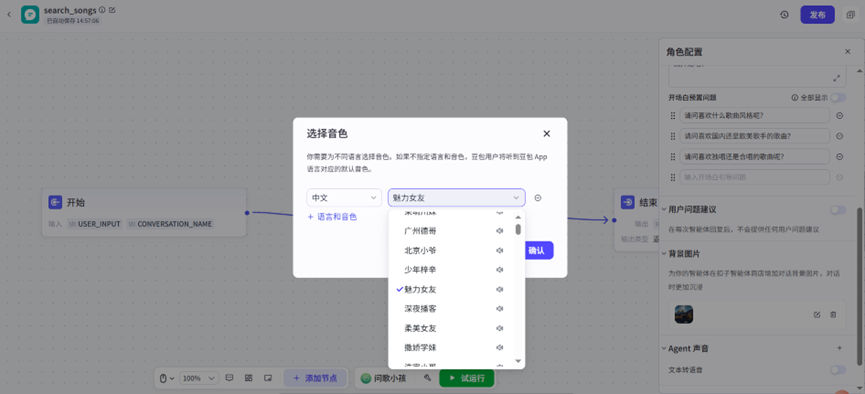
Task: Preview the 少年梓辛 voice speaker icon
Action: point(500,270)
